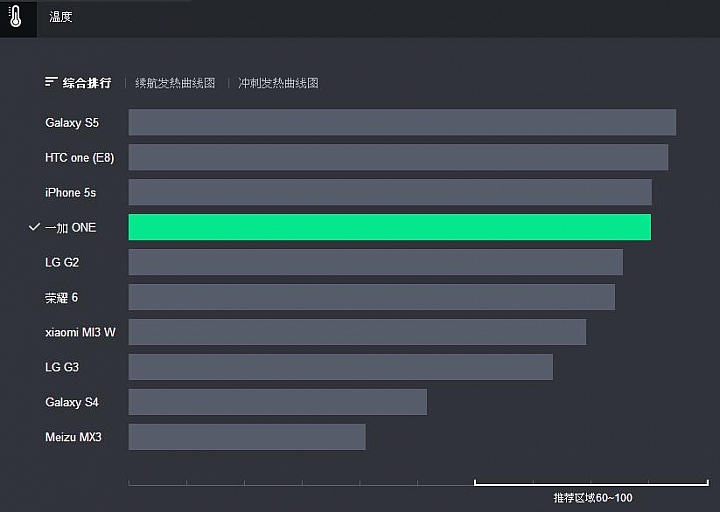
Task: Click the thermometer temperature icon
Action: [x=16, y=17]
